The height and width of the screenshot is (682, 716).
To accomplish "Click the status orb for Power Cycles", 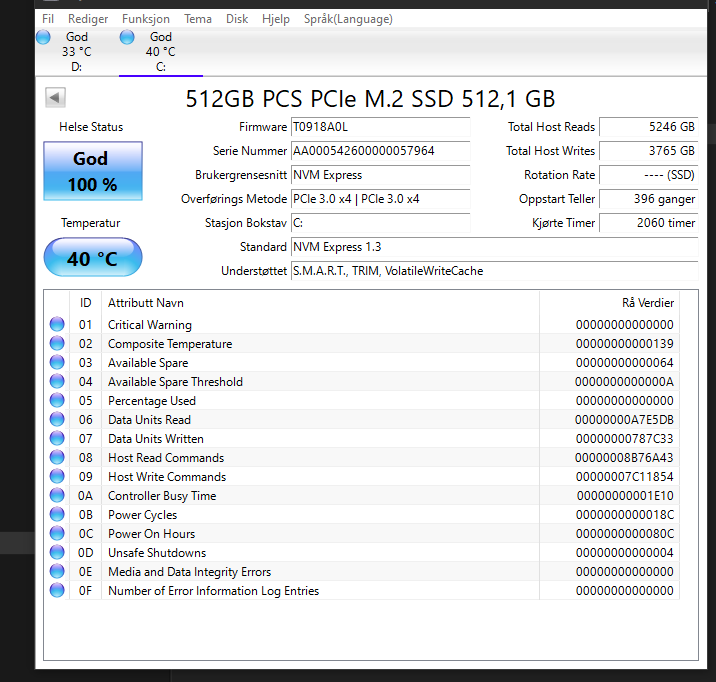I will [57, 514].
